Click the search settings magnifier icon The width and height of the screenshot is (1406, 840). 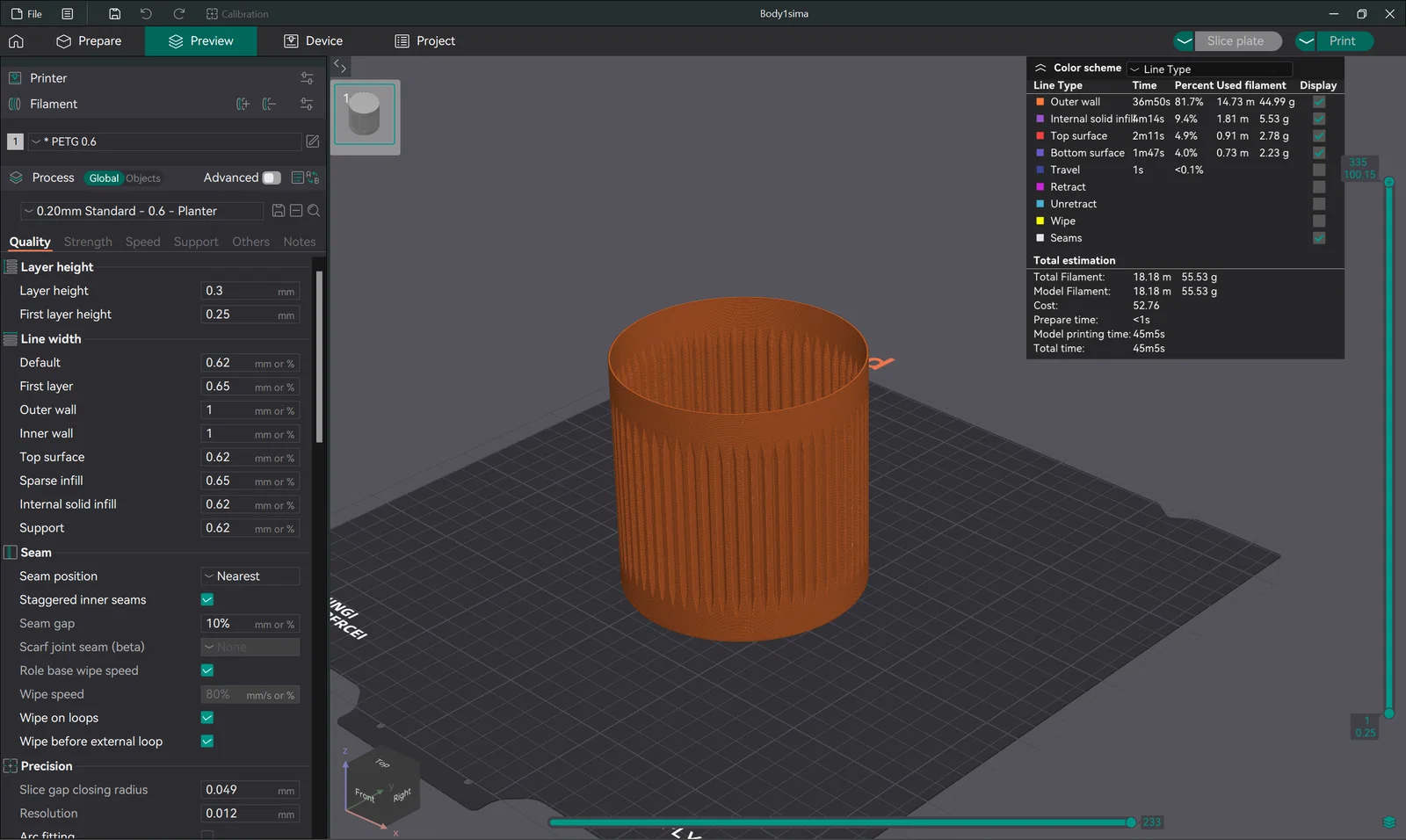point(314,211)
